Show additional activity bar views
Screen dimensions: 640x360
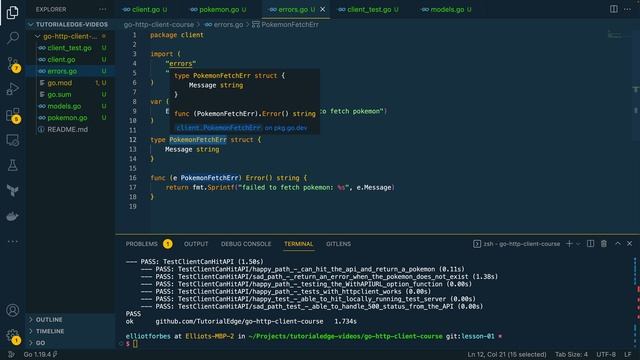(x=12, y=242)
